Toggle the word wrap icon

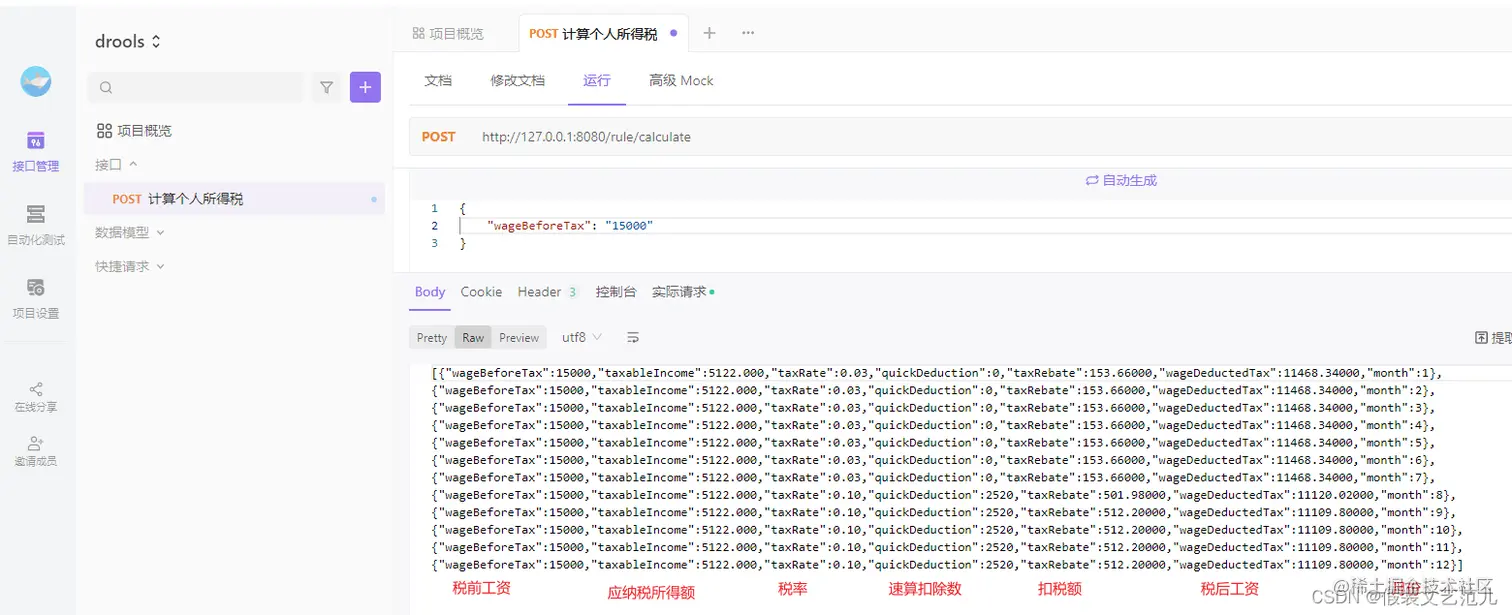coord(633,338)
